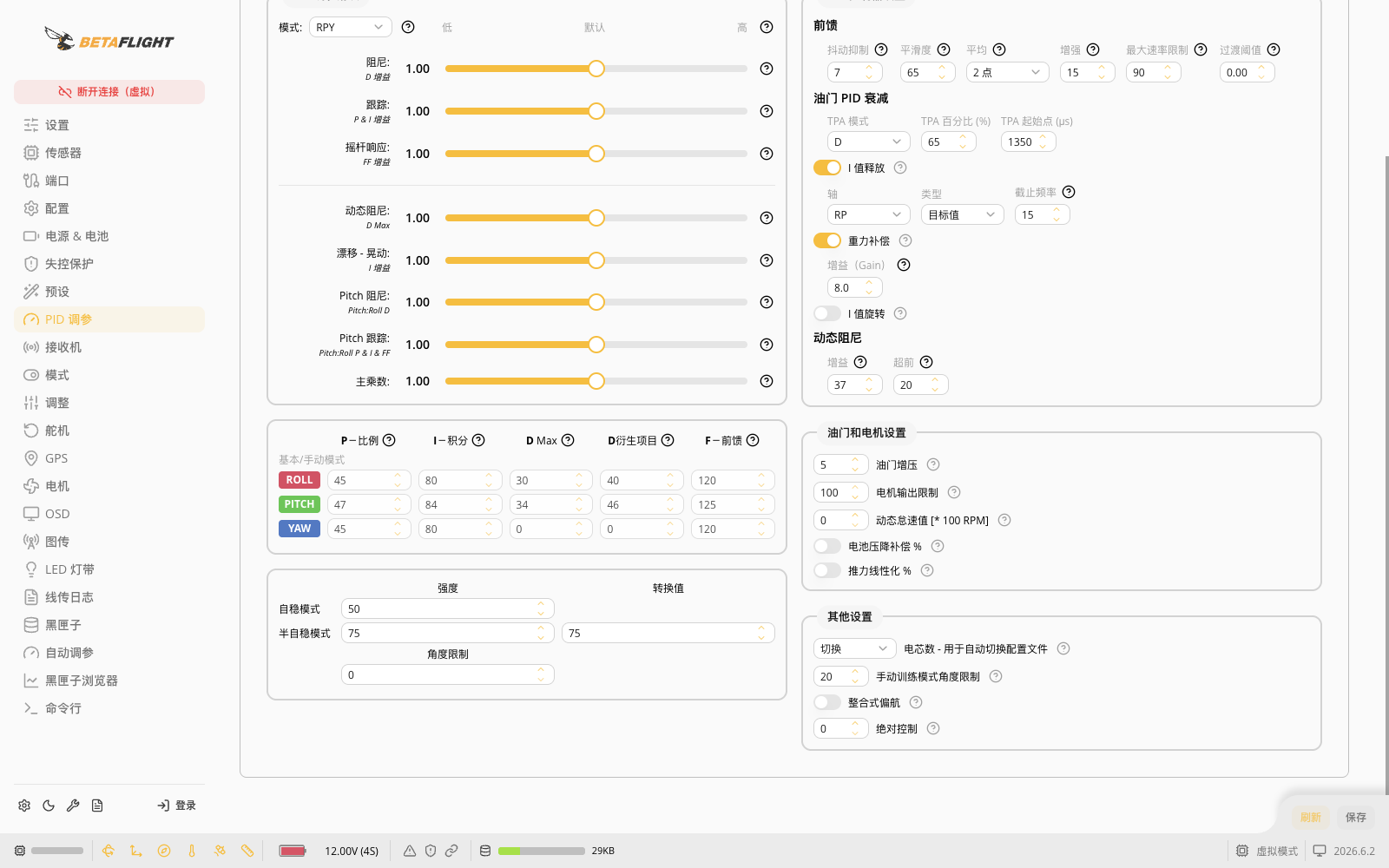Open the 类型 目标值 dropdown

coord(963,214)
